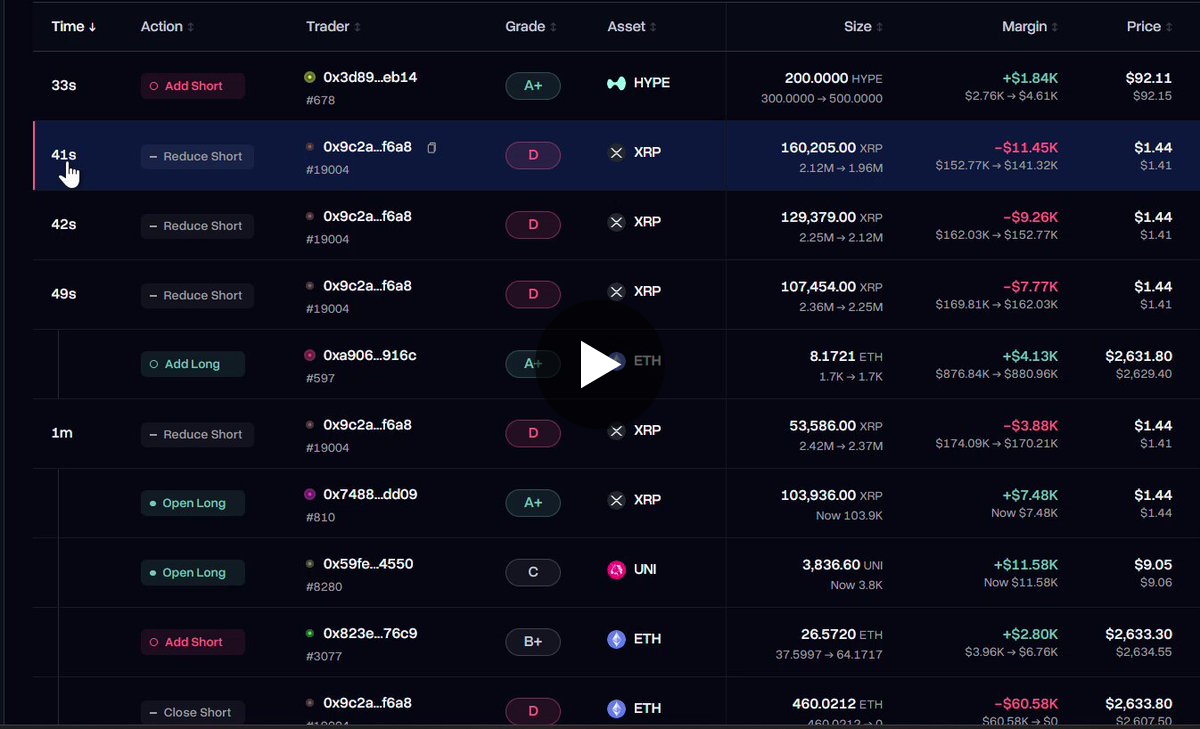This screenshot has height=729, width=1200.
Task: Click the Reduce Short badge in 49s row
Action: [x=197, y=295]
